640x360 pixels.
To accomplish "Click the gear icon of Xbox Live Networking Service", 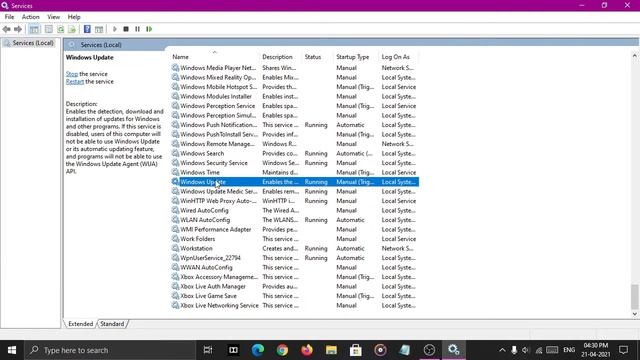I will (175, 305).
